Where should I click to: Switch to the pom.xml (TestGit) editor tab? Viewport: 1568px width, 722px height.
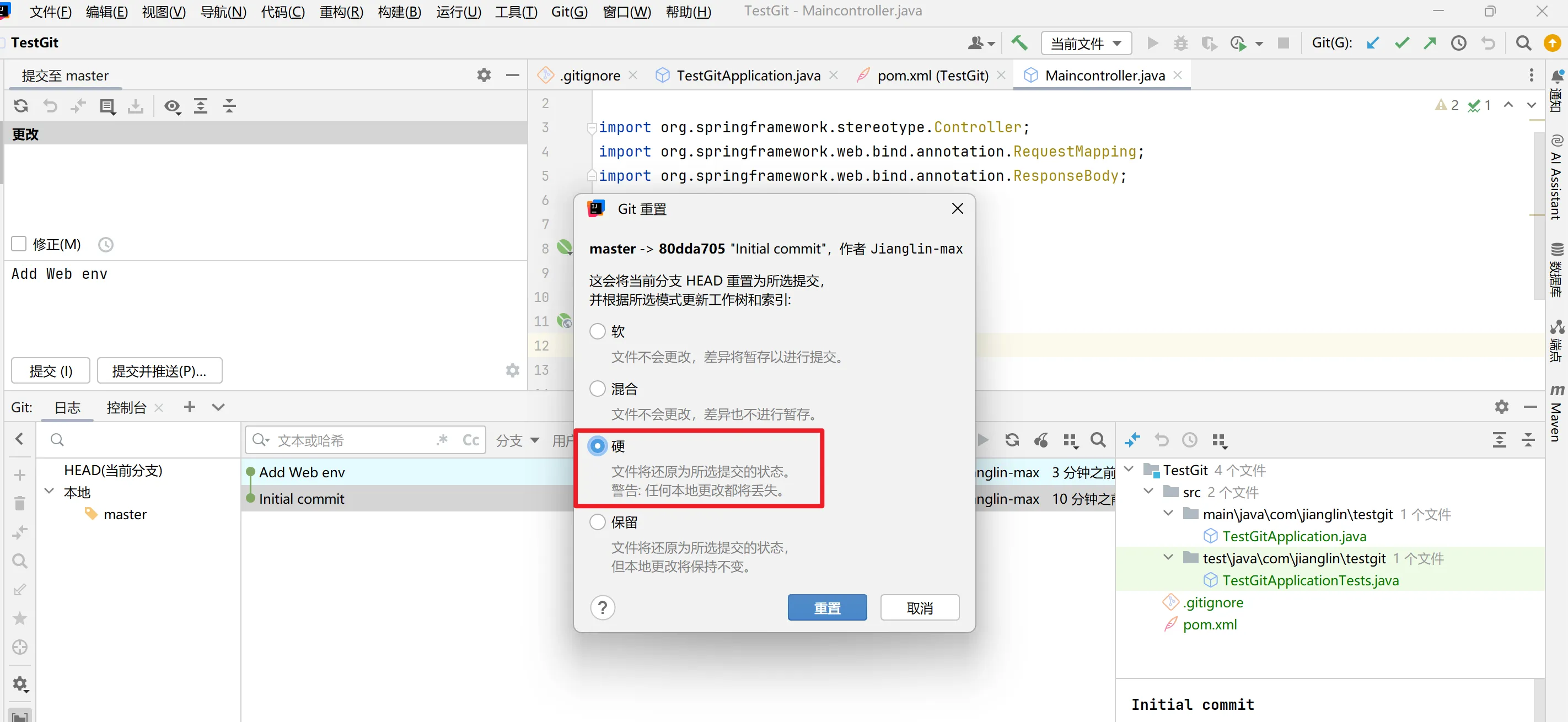click(932, 76)
